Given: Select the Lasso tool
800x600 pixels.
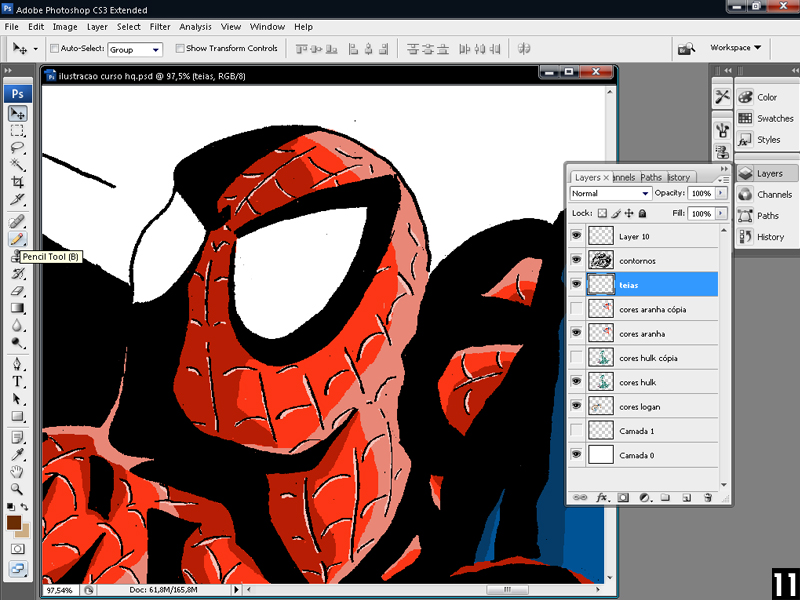Looking at the screenshot, I should 17,148.
